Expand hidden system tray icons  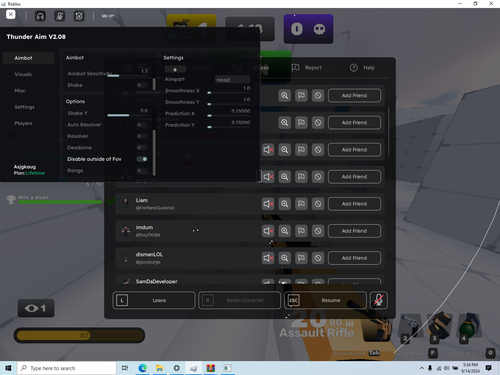pos(422,368)
